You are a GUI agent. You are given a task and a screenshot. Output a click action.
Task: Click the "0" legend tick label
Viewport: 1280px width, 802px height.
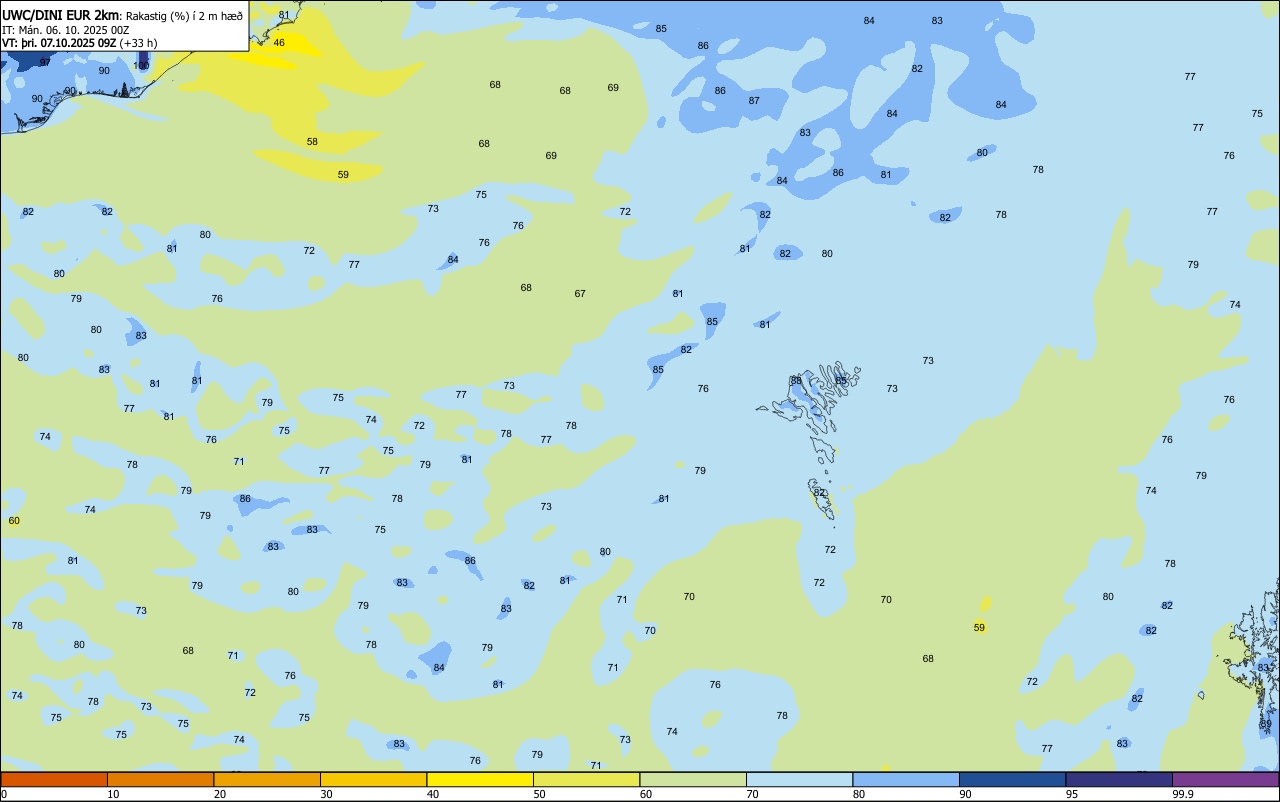point(4,794)
